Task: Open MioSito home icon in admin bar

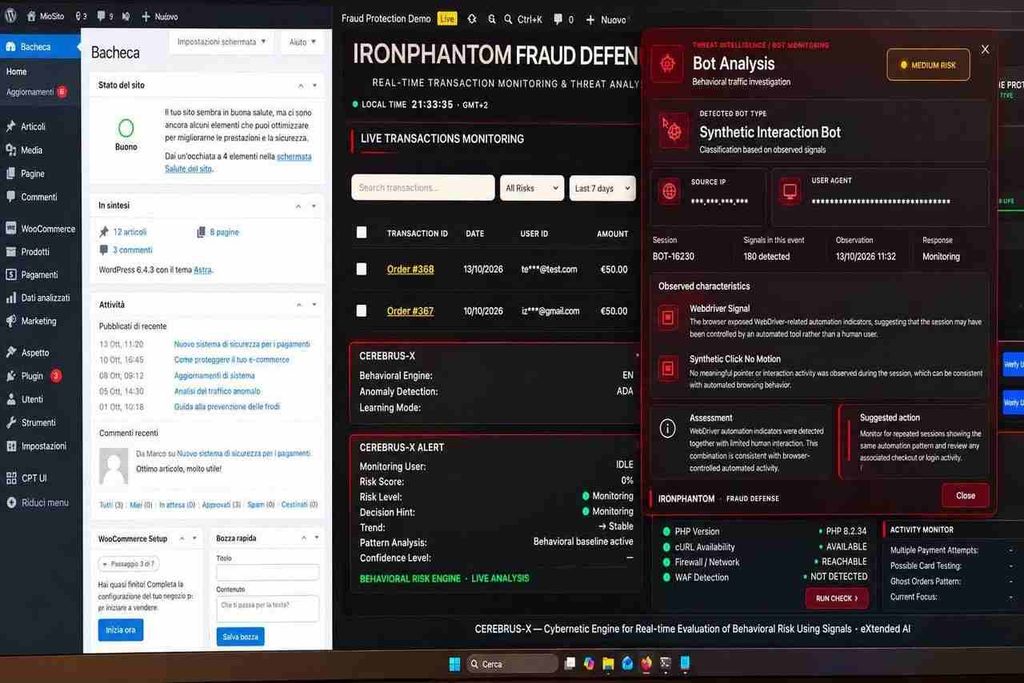Action: point(31,16)
